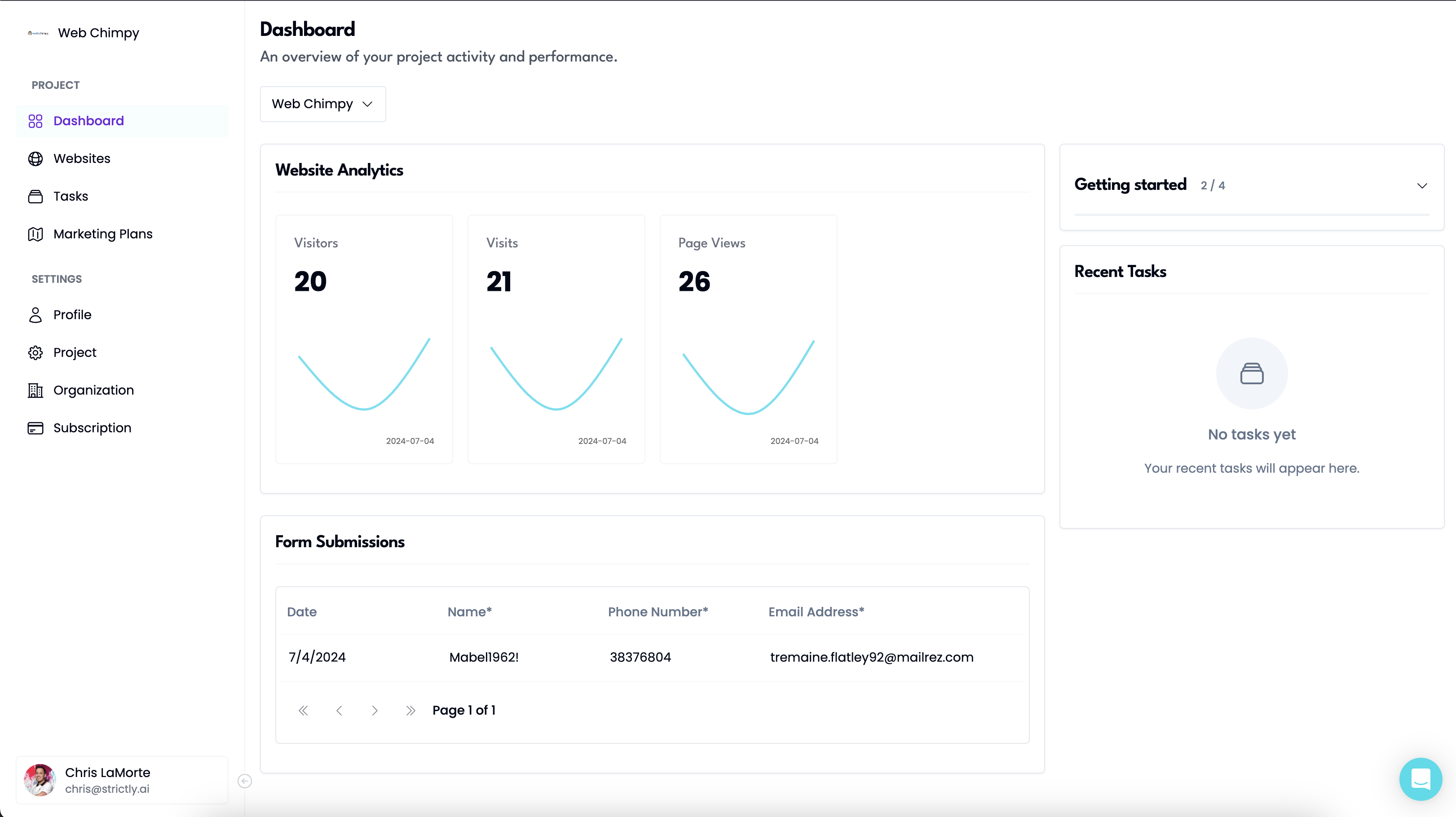Click the Tasks stack icon in sidebar
Viewport: 1456px width, 817px height.
35,197
